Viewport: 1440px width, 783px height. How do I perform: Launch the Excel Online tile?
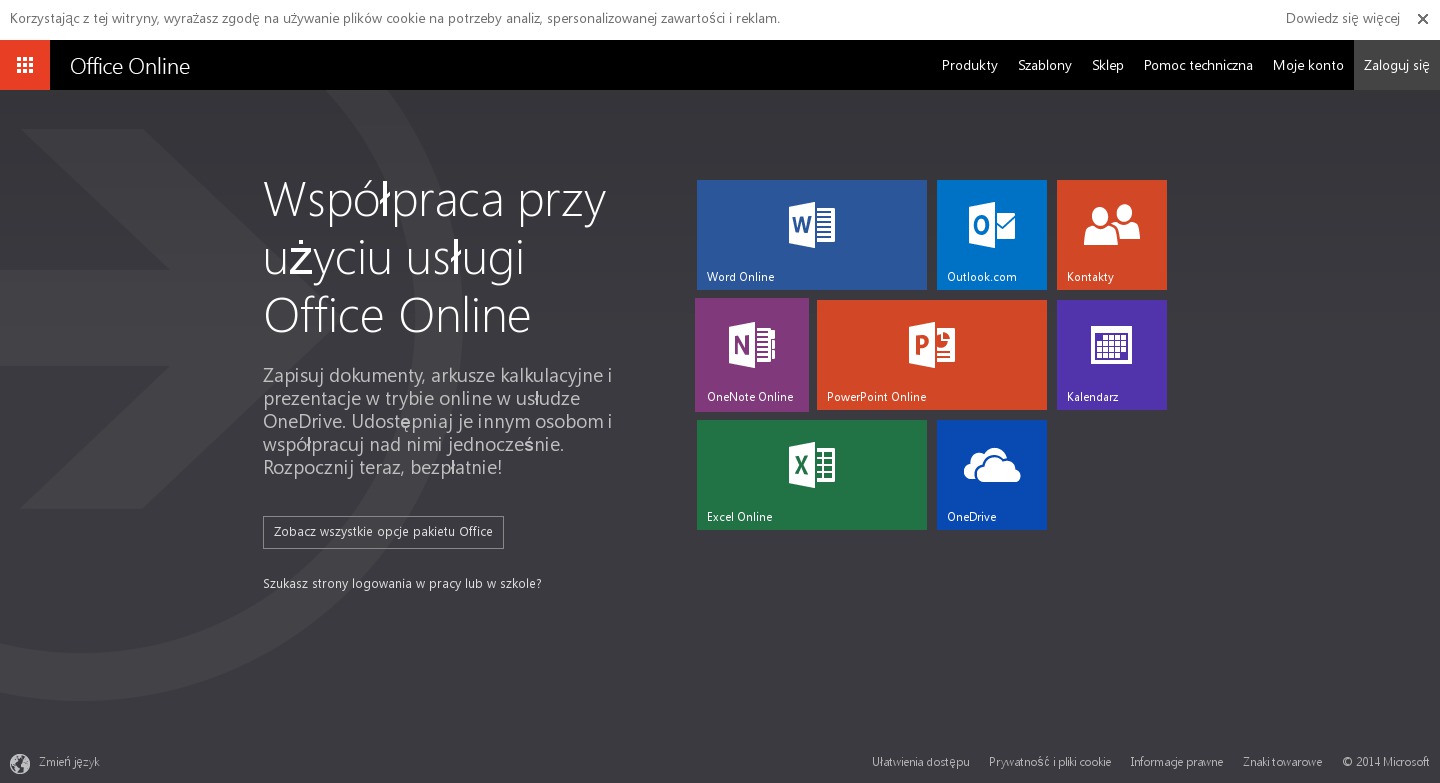pyautogui.click(x=811, y=475)
